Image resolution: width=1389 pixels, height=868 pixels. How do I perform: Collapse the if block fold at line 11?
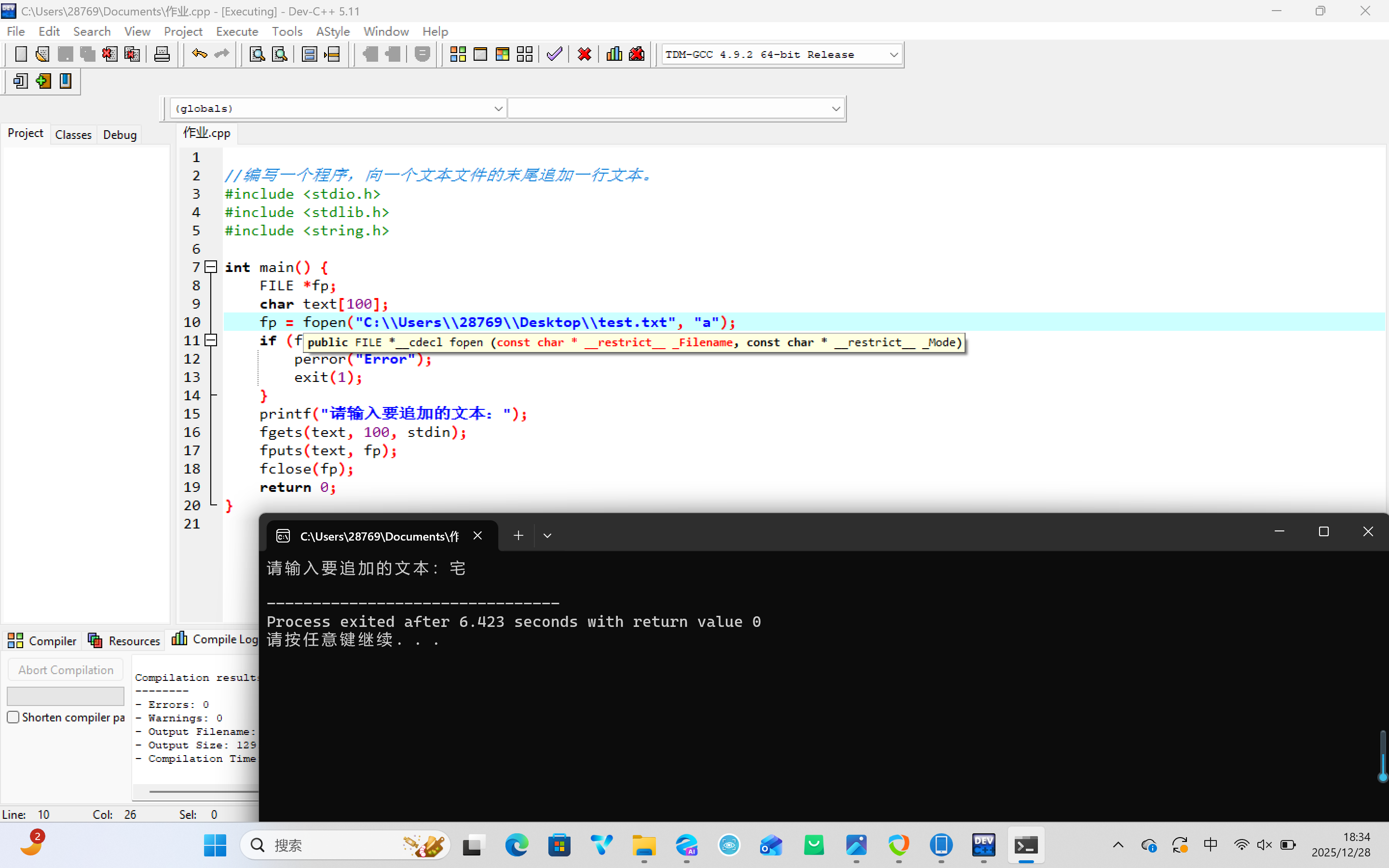tap(211, 340)
